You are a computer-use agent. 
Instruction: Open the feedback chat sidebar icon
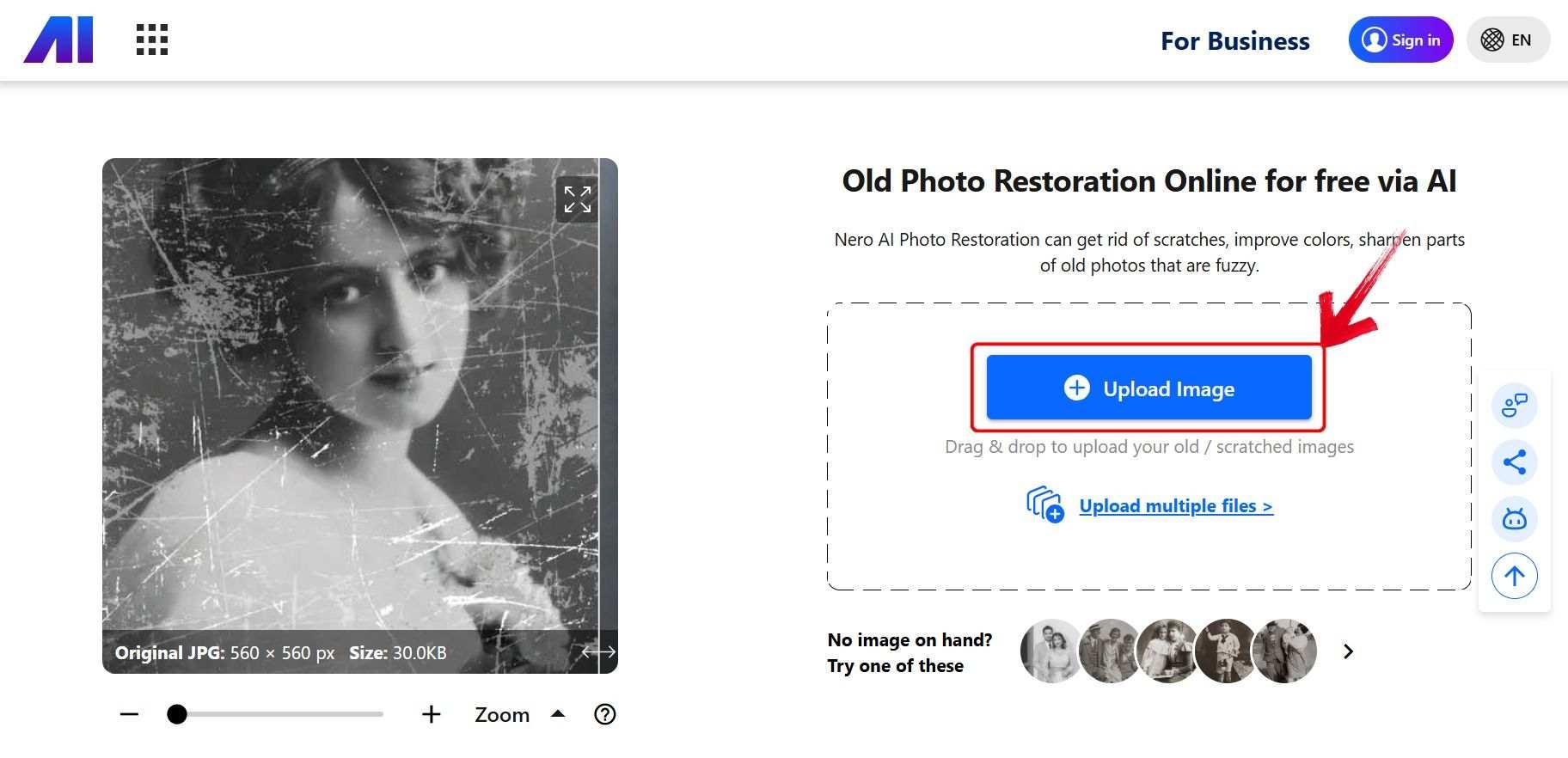tap(1514, 405)
